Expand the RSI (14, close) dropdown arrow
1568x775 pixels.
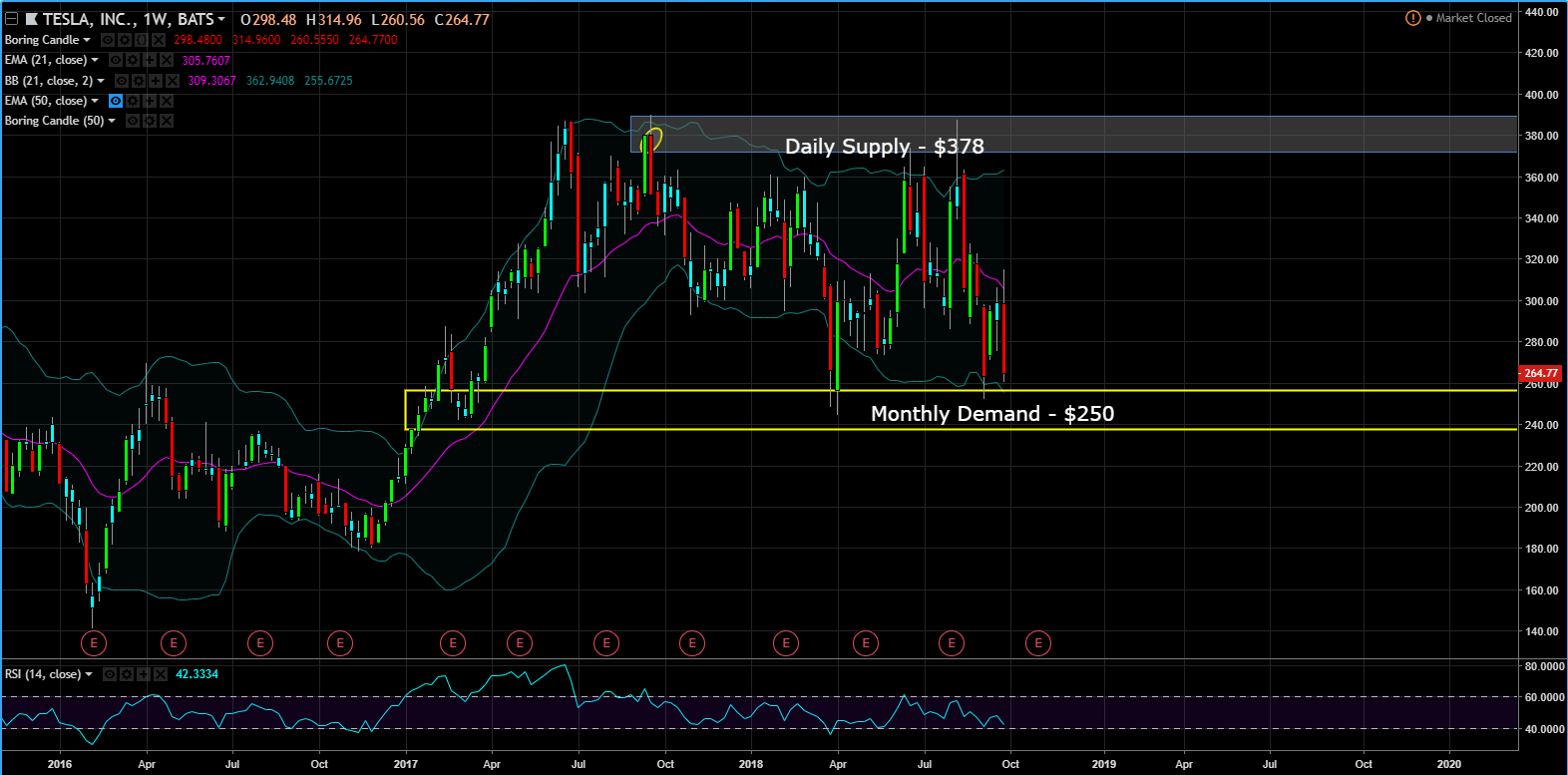tap(89, 674)
